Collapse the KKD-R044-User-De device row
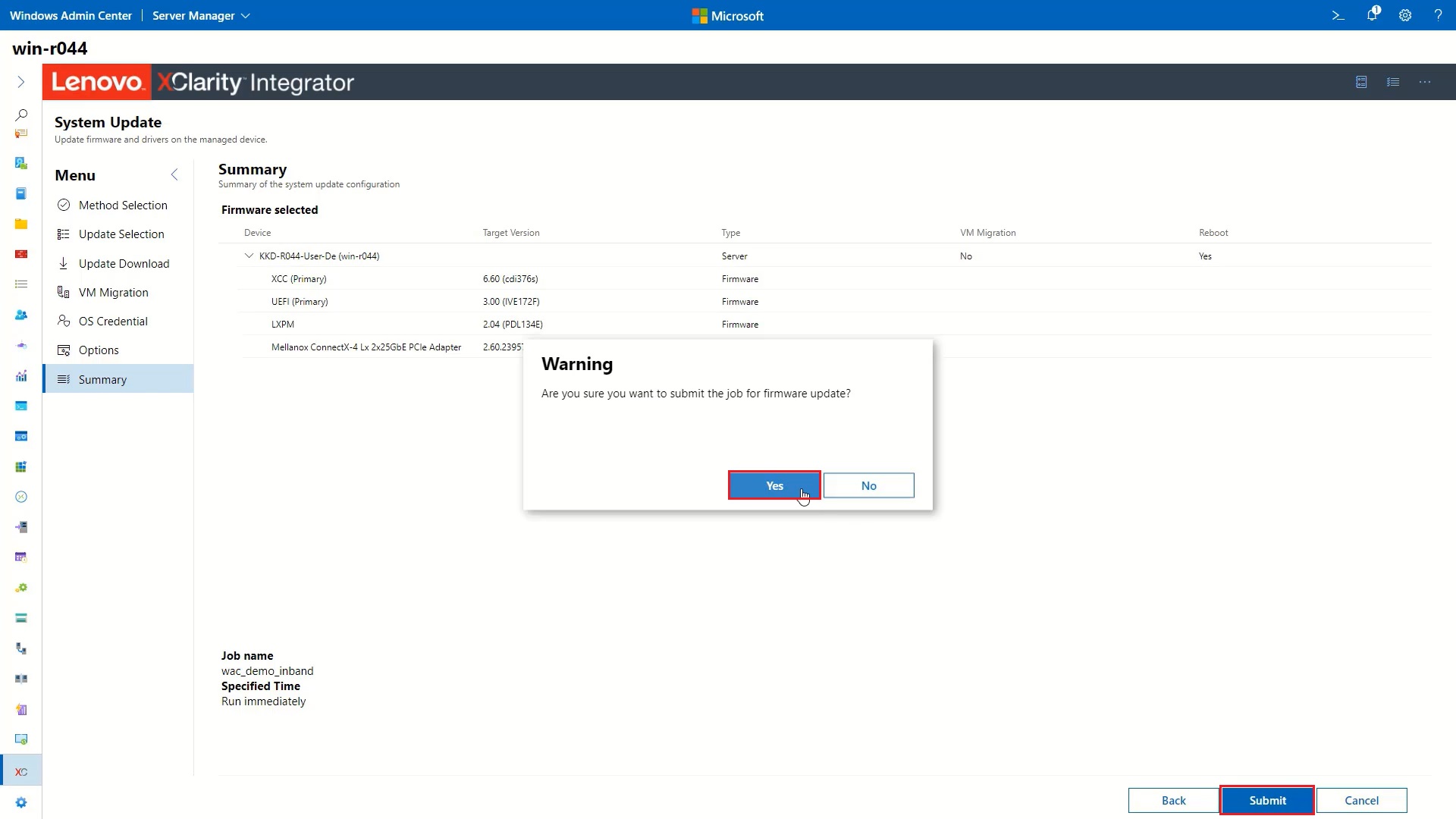 tap(249, 256)
